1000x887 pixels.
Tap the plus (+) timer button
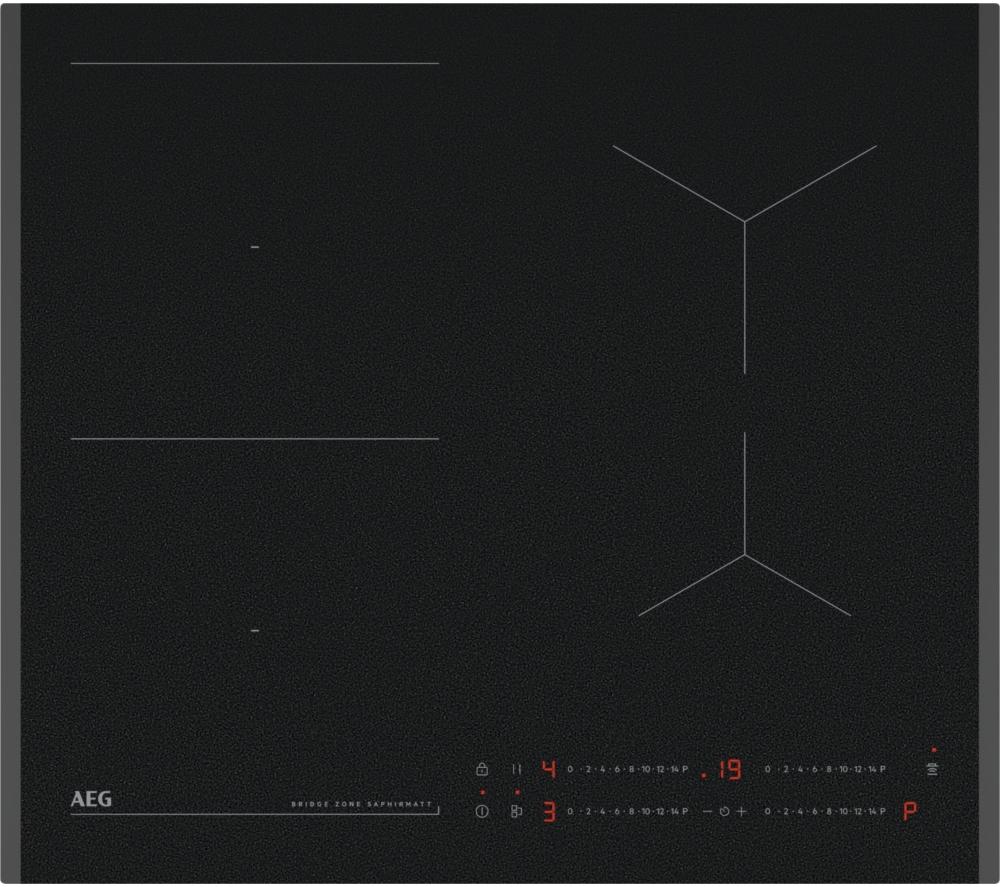pyautogui.click(x=740, y=810)
